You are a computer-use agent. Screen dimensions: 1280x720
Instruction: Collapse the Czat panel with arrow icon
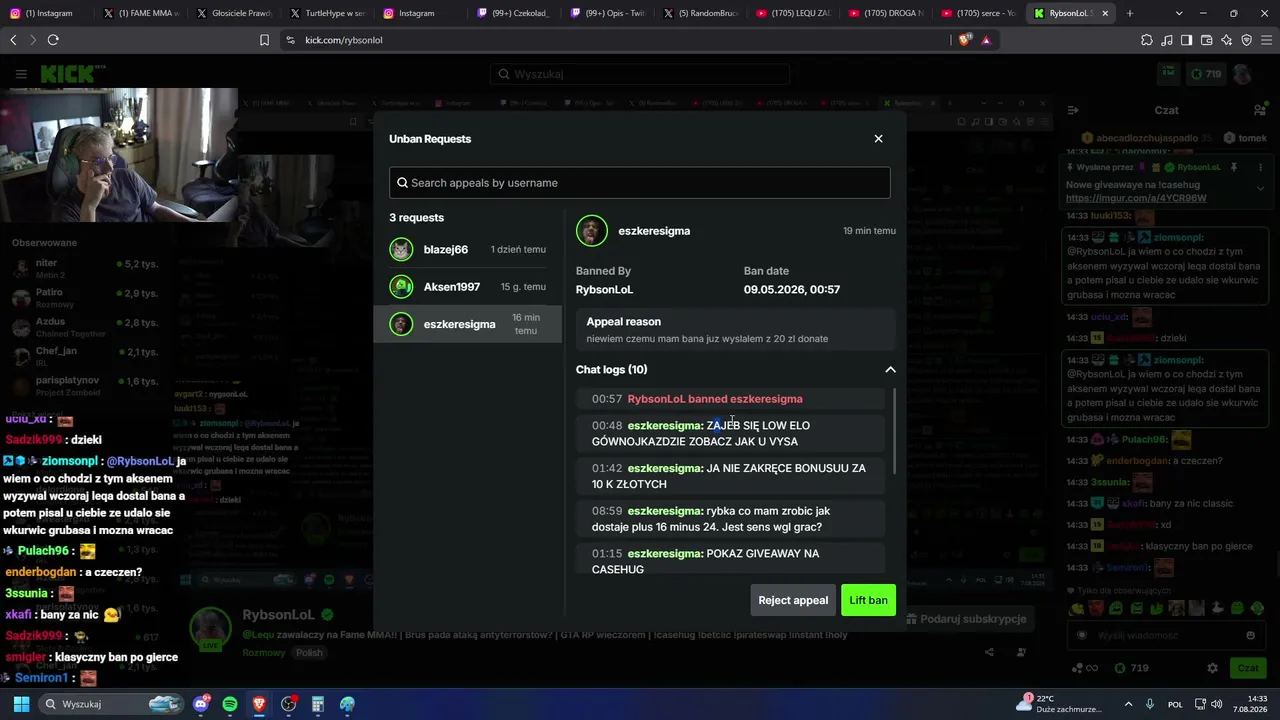point(1071,110)
